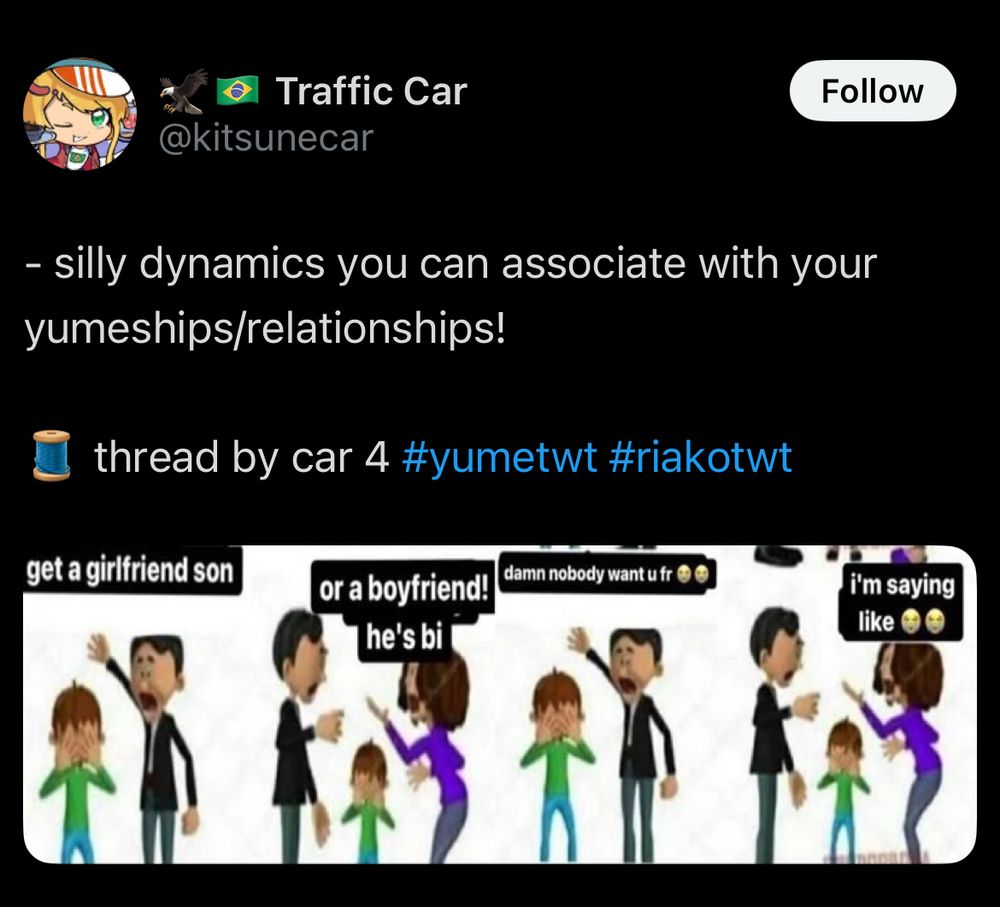
Task: Click crying emojis in 'damn nobody want u' caption
Action: pyautogui.click(x=692, y=574)
